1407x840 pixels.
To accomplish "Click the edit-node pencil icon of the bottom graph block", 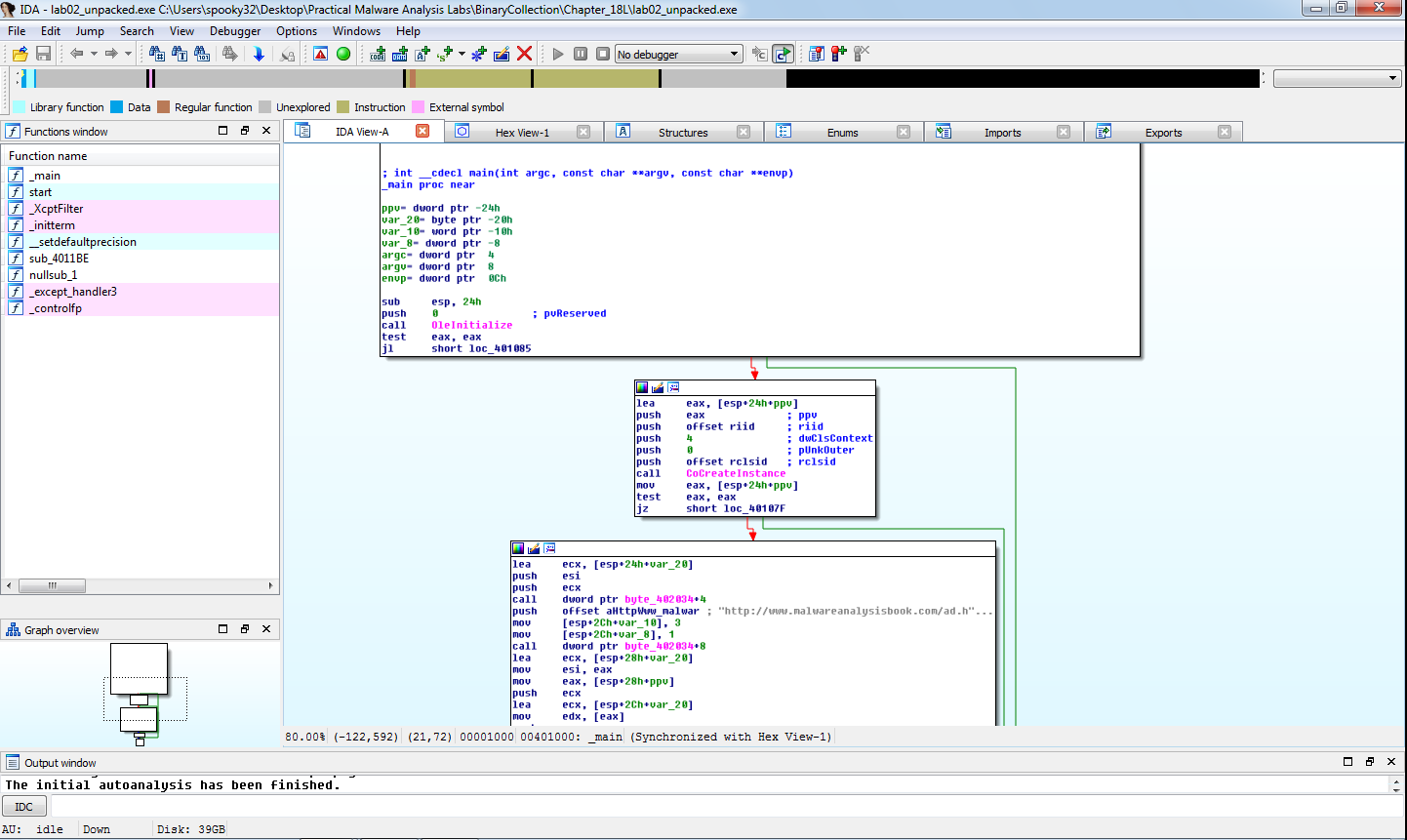I will [x=534, y=548].
